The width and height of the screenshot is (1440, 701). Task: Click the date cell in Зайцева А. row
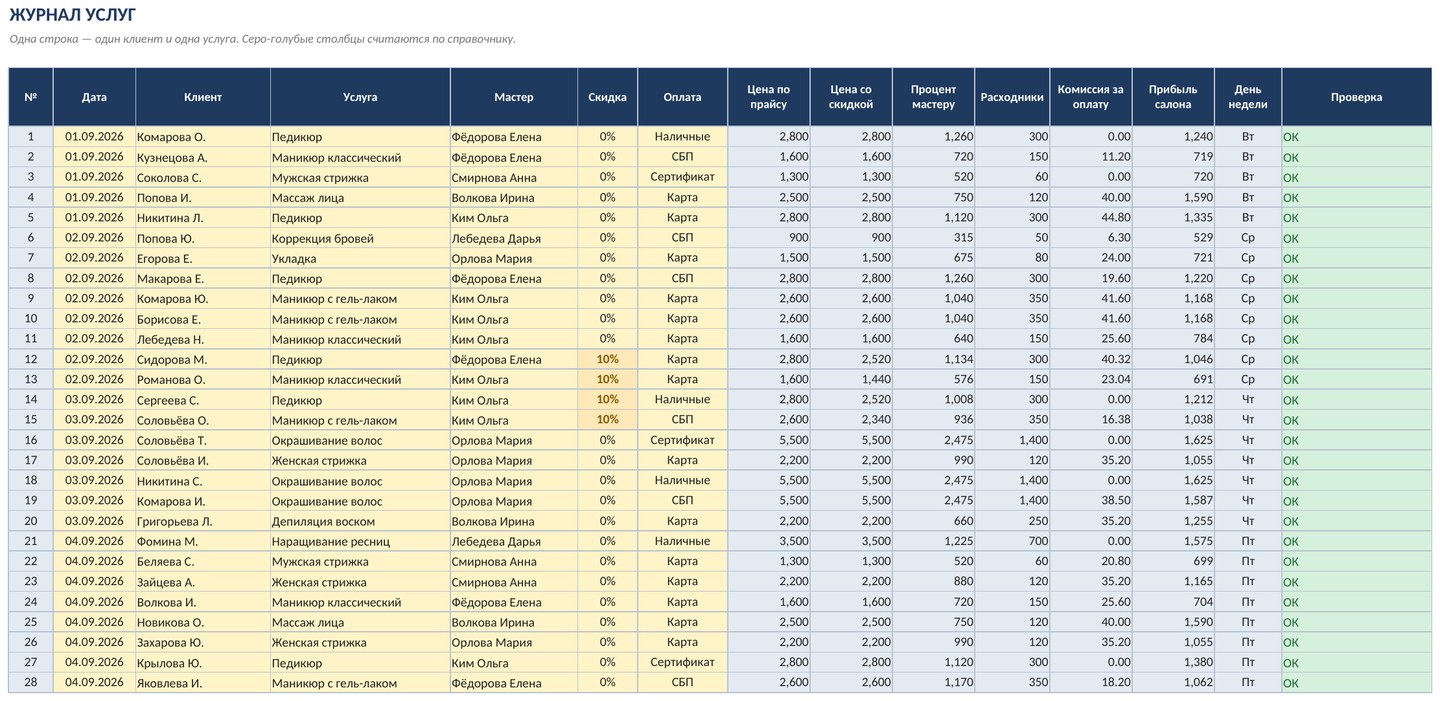point(94,582)
